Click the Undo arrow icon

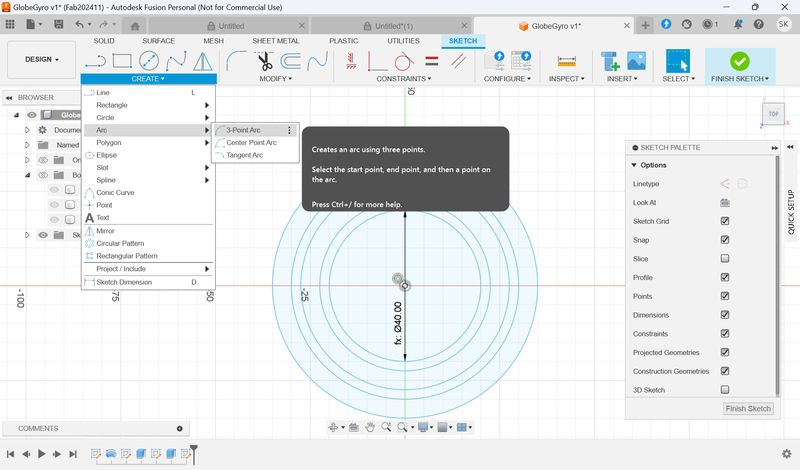(x=79, y=24)
